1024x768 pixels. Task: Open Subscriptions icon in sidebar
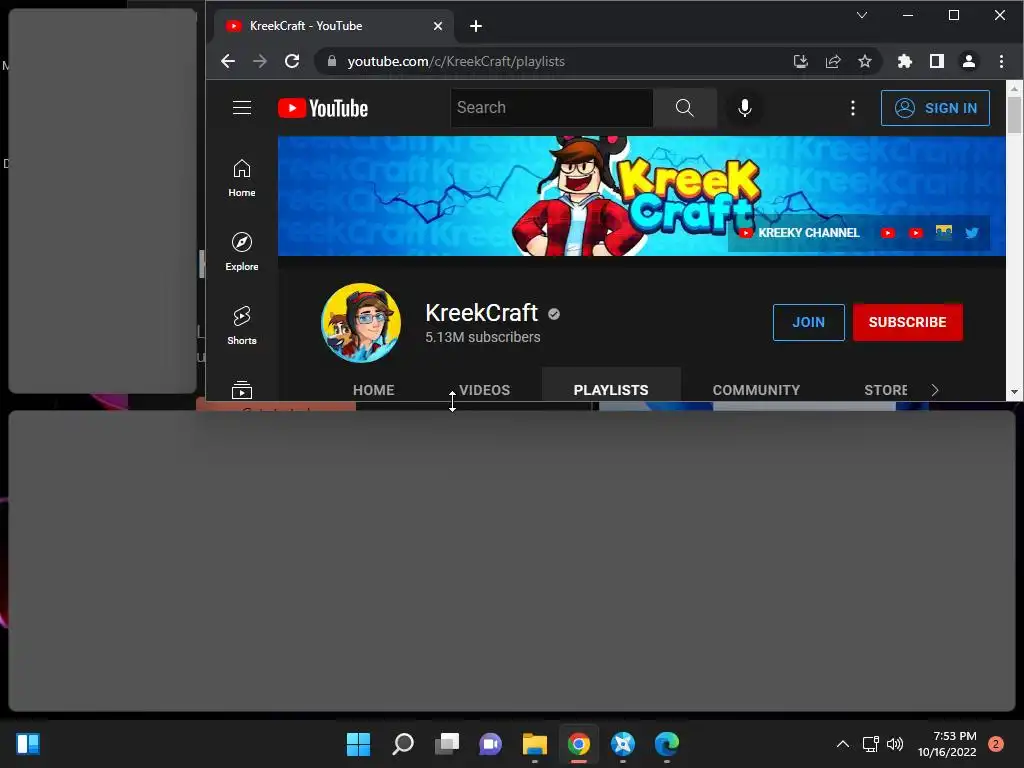pos(242,390)
